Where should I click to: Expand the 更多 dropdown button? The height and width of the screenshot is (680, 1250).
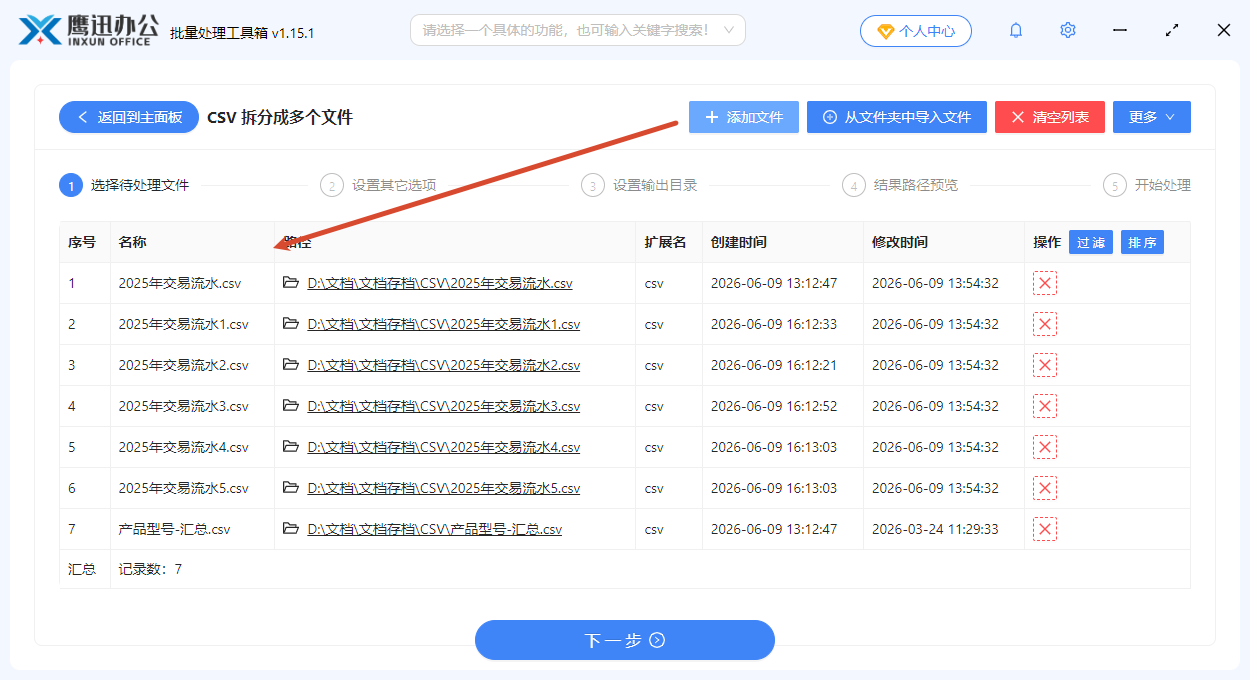[1152, 117]
